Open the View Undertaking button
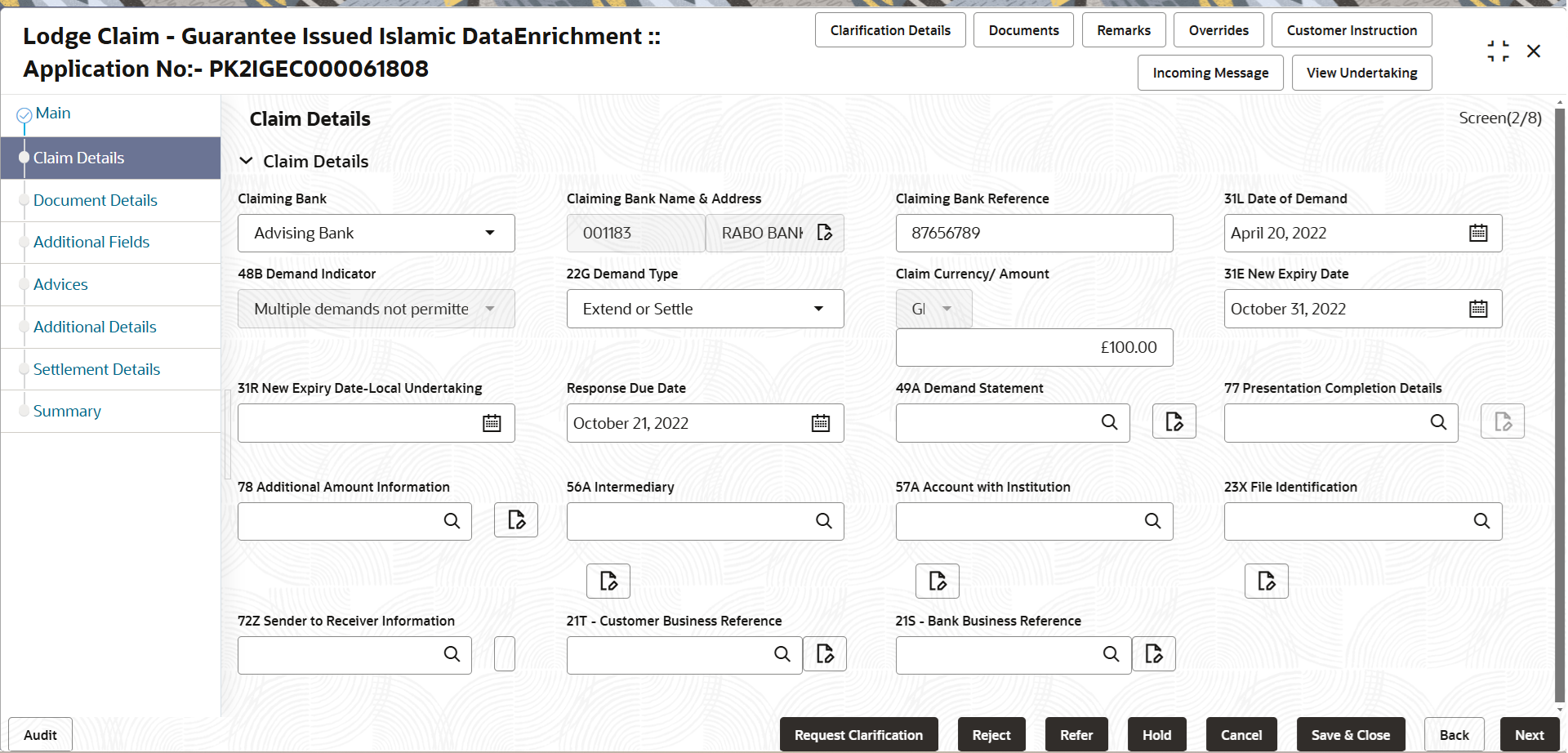Screen dimensions: 1568x753 click(x=1362, y=73)
